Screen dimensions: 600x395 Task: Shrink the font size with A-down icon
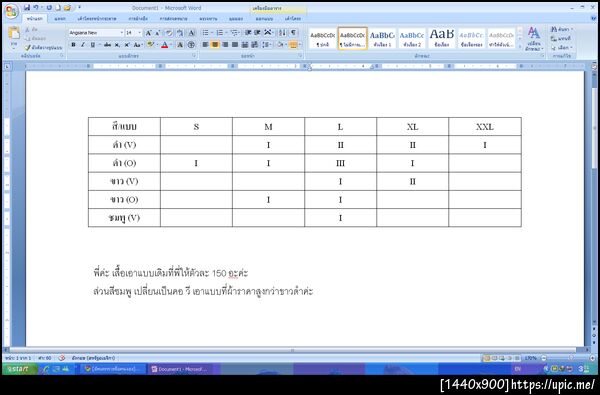click(157, 33)
